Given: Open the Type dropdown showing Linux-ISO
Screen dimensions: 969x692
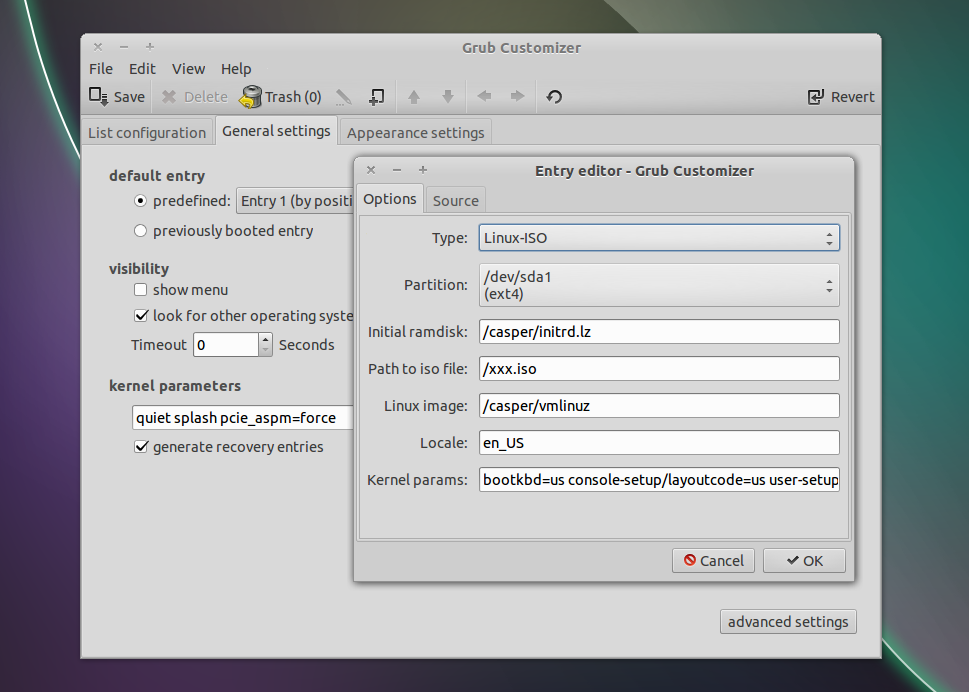Looking at the screenshot, I should 659,238.
